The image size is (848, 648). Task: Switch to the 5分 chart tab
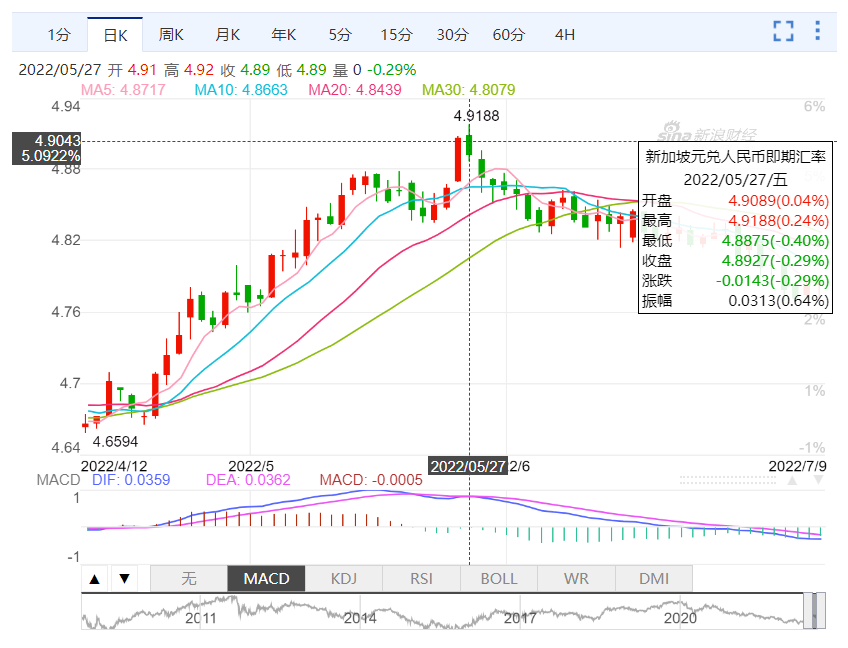coord(340,35)
